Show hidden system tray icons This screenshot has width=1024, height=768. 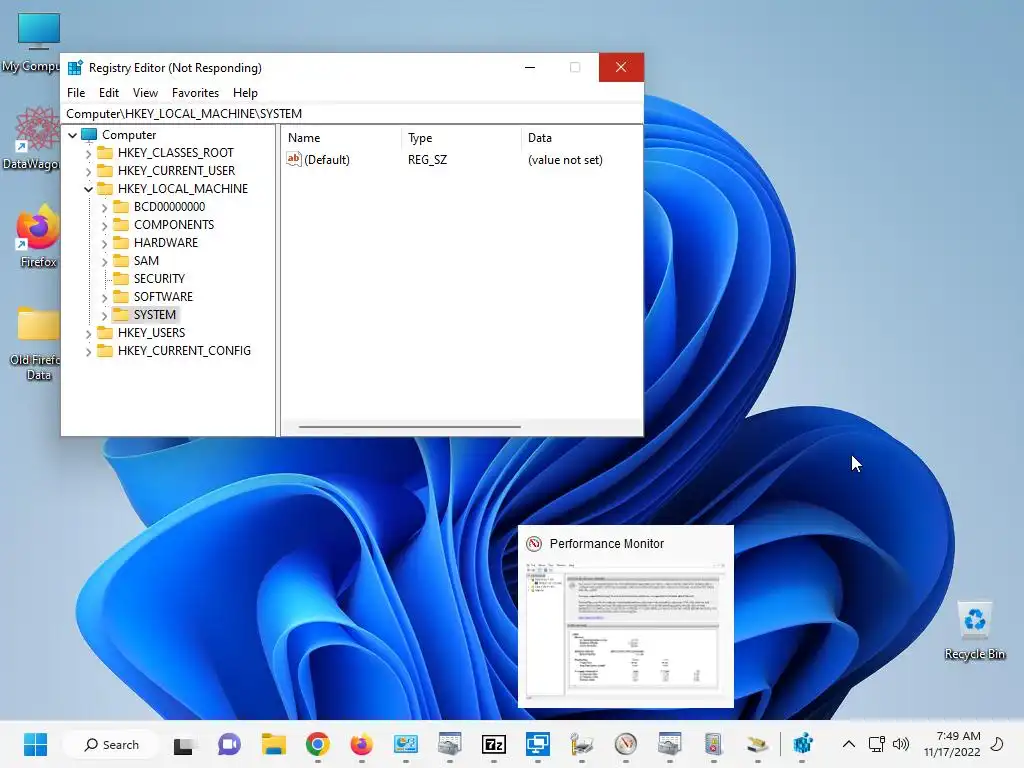click(848, 744)
